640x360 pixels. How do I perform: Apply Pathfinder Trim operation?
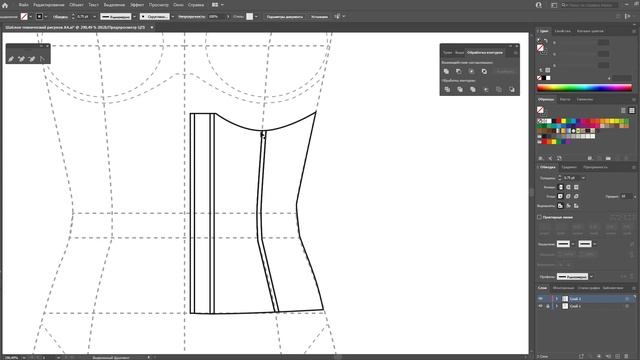pyautogui.click(x=460, y=89)
